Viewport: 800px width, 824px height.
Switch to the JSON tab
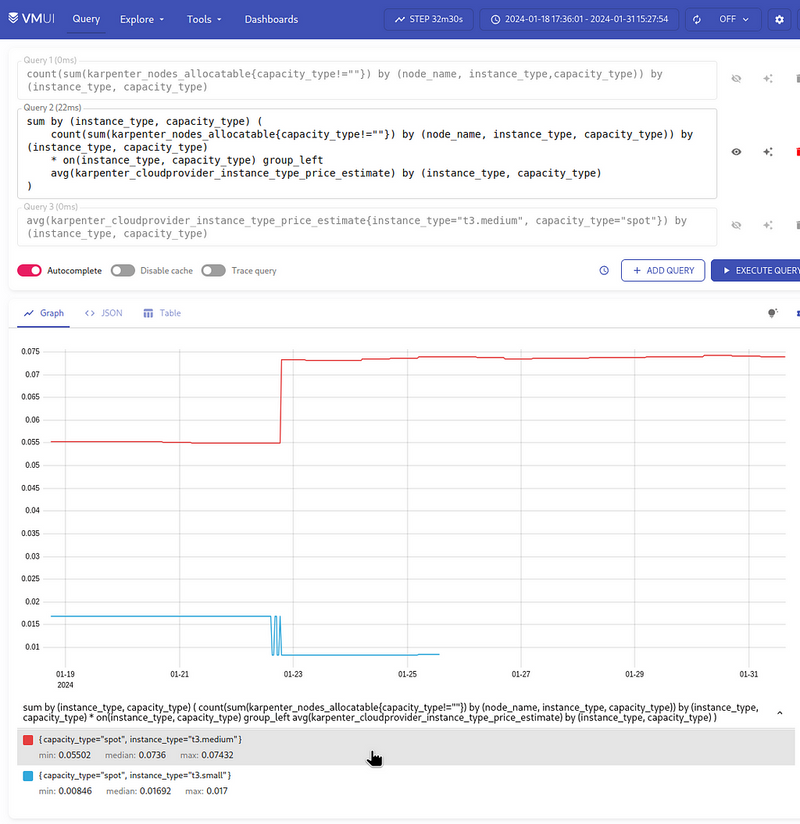(x=103, y=313)
